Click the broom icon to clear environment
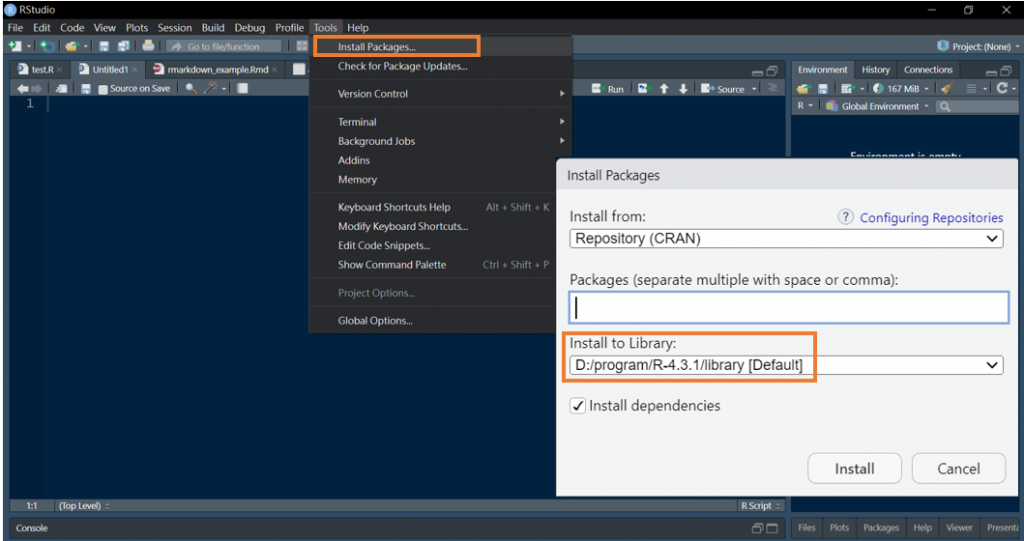 click(947, 88)
